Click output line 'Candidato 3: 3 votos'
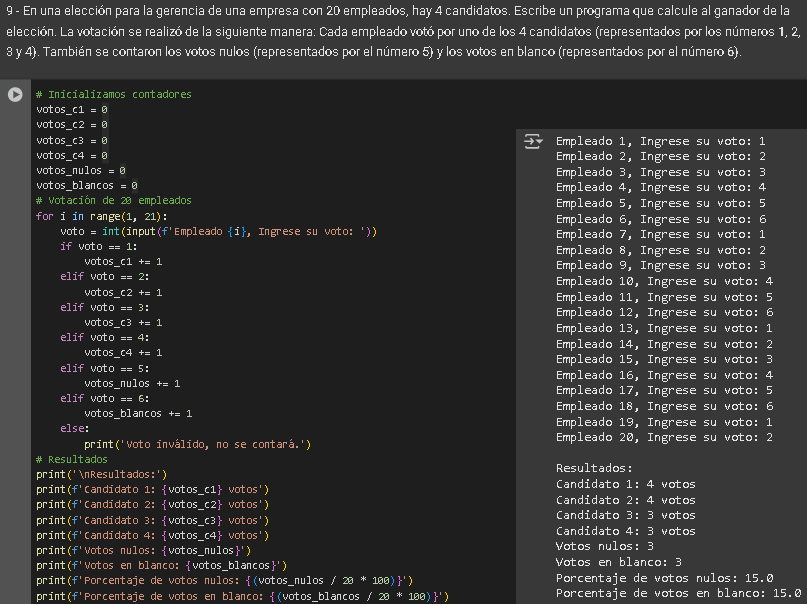This screenshot has width=807, height=604. [x=626, y=515]
